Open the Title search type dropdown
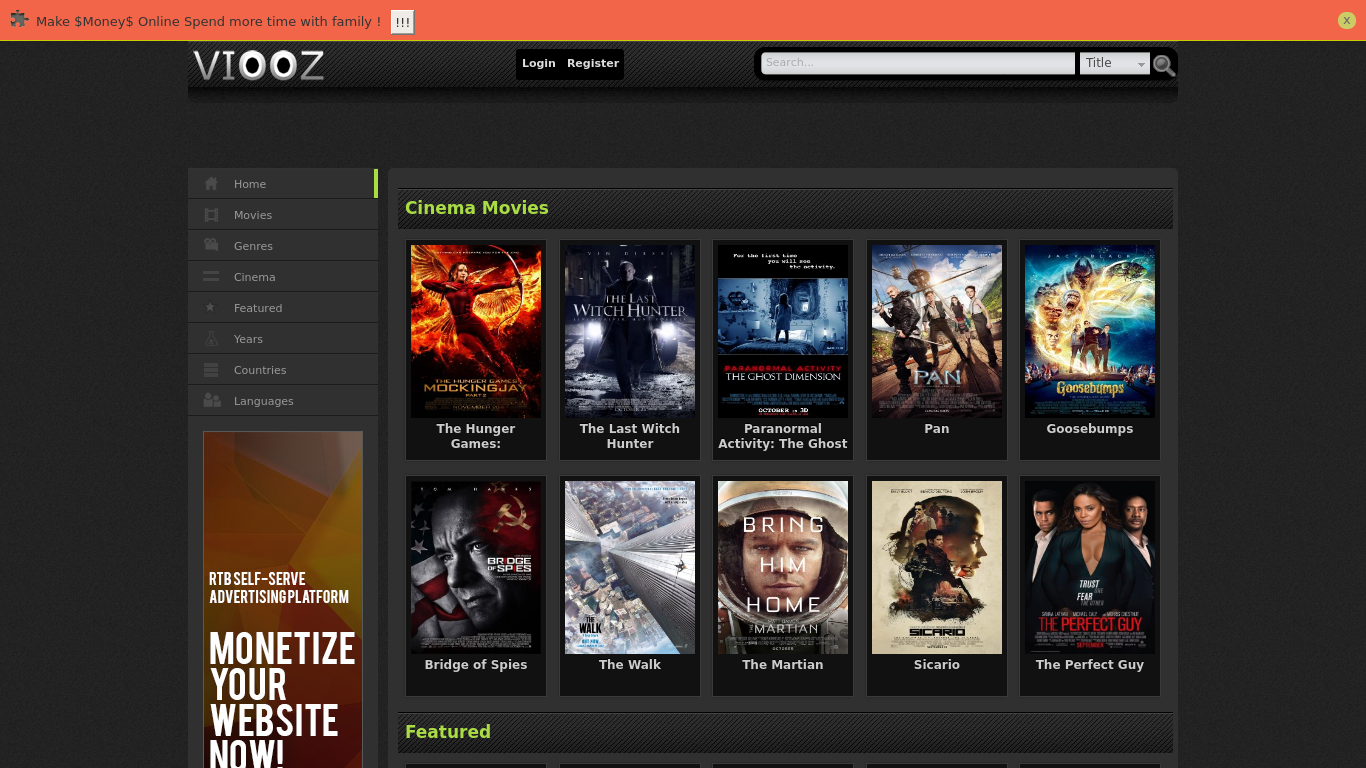 pos(1115,63)
